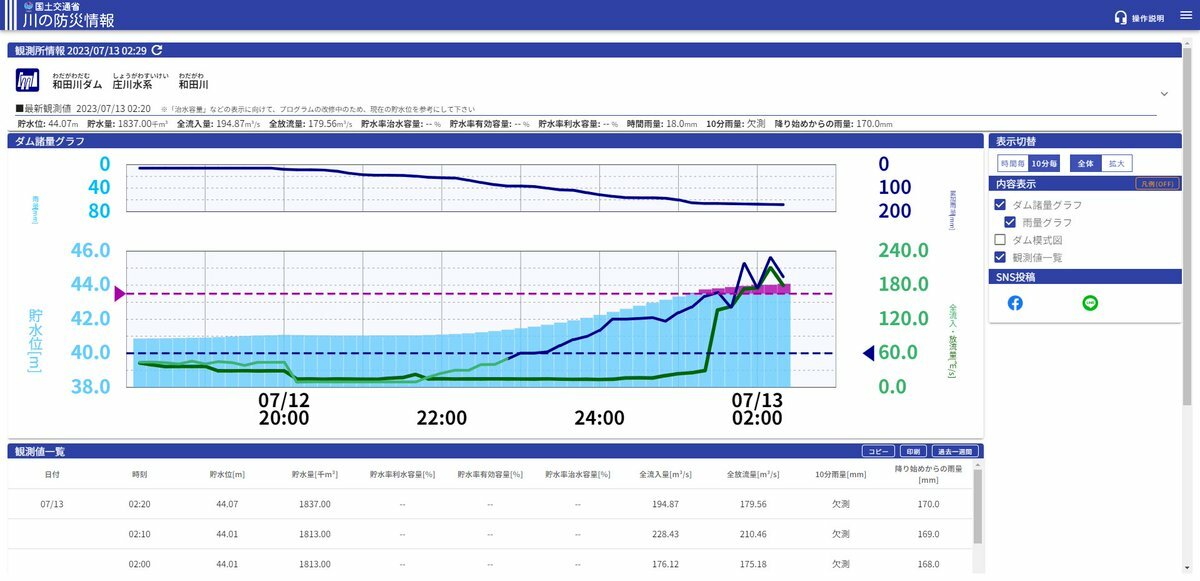Switch graph to 拡大 zoomed view
Viewport: 1200px width, 581px height.
click(x=1116, y=163)
